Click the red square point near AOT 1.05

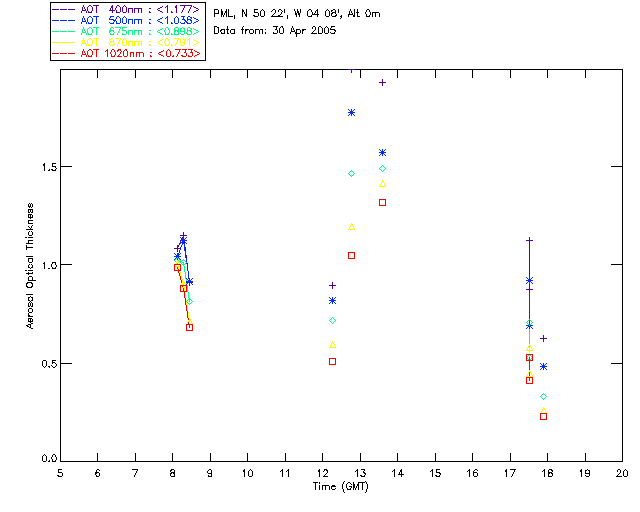coord(351,256)
